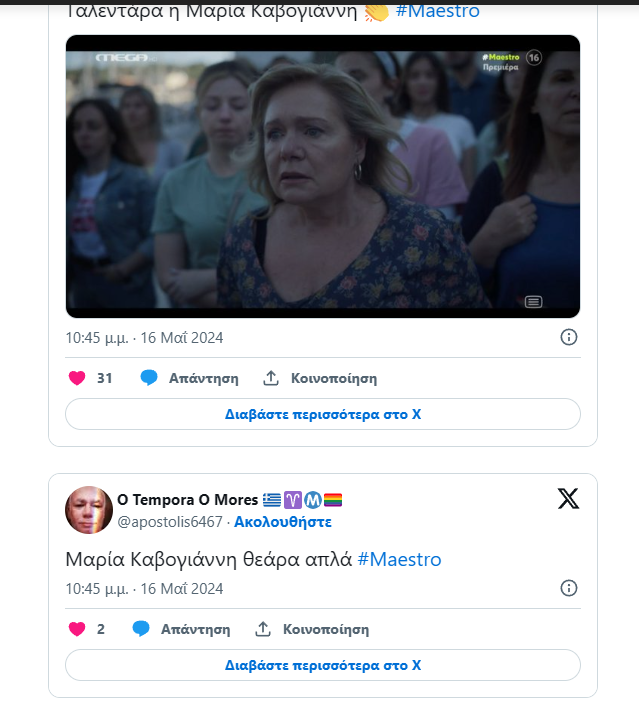
Task: Click the captions icon in the video corner
Action: tap(534, 301)
